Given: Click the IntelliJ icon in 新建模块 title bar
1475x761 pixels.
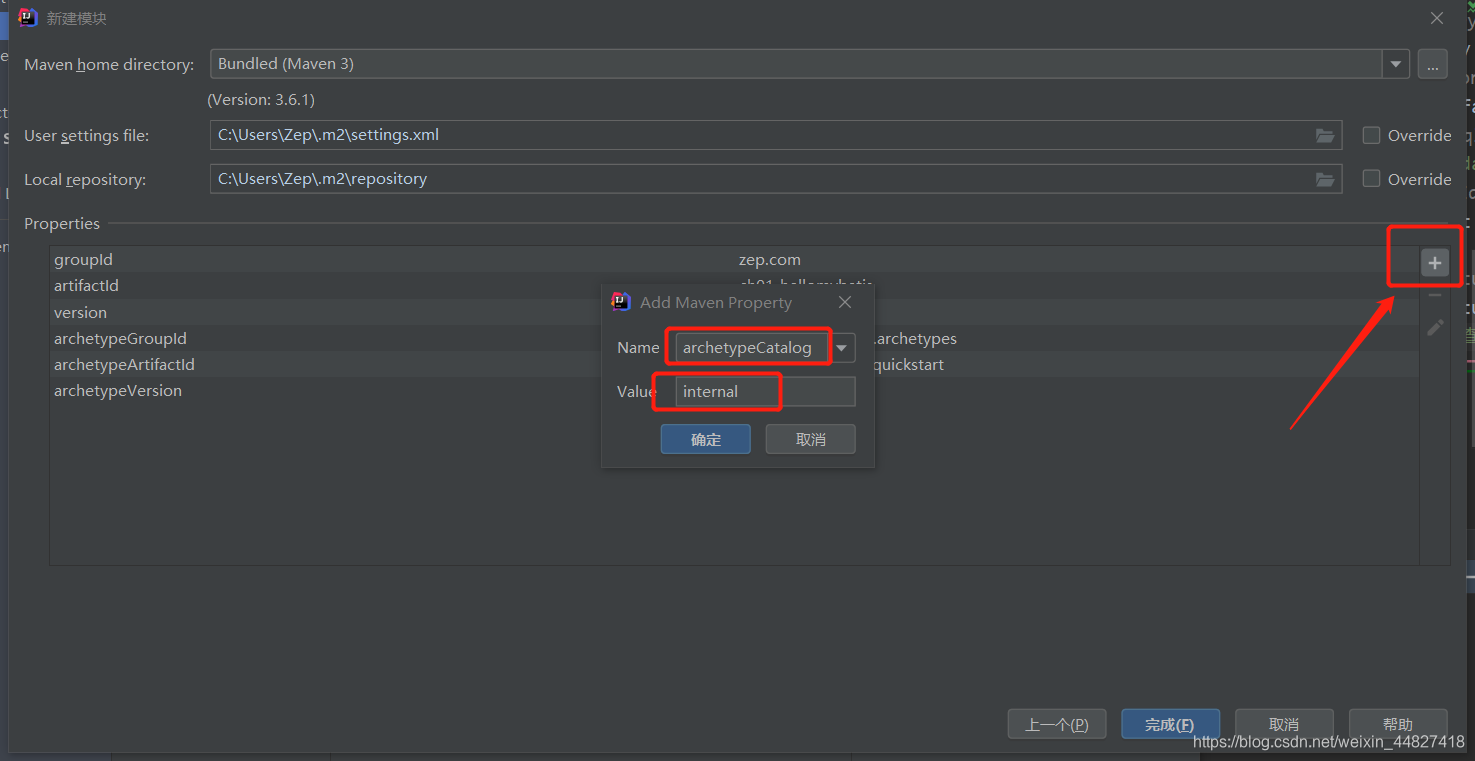Looking at the screenshot, I should click(28, 18).
